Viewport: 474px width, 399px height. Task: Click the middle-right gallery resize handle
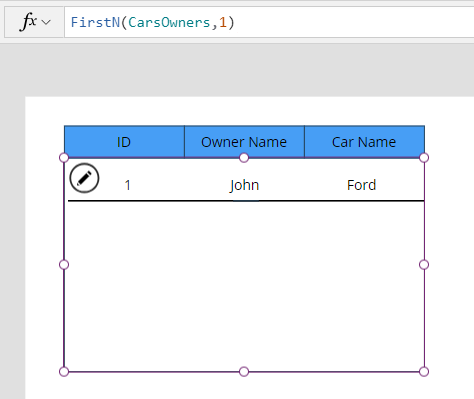pos(424,265)
